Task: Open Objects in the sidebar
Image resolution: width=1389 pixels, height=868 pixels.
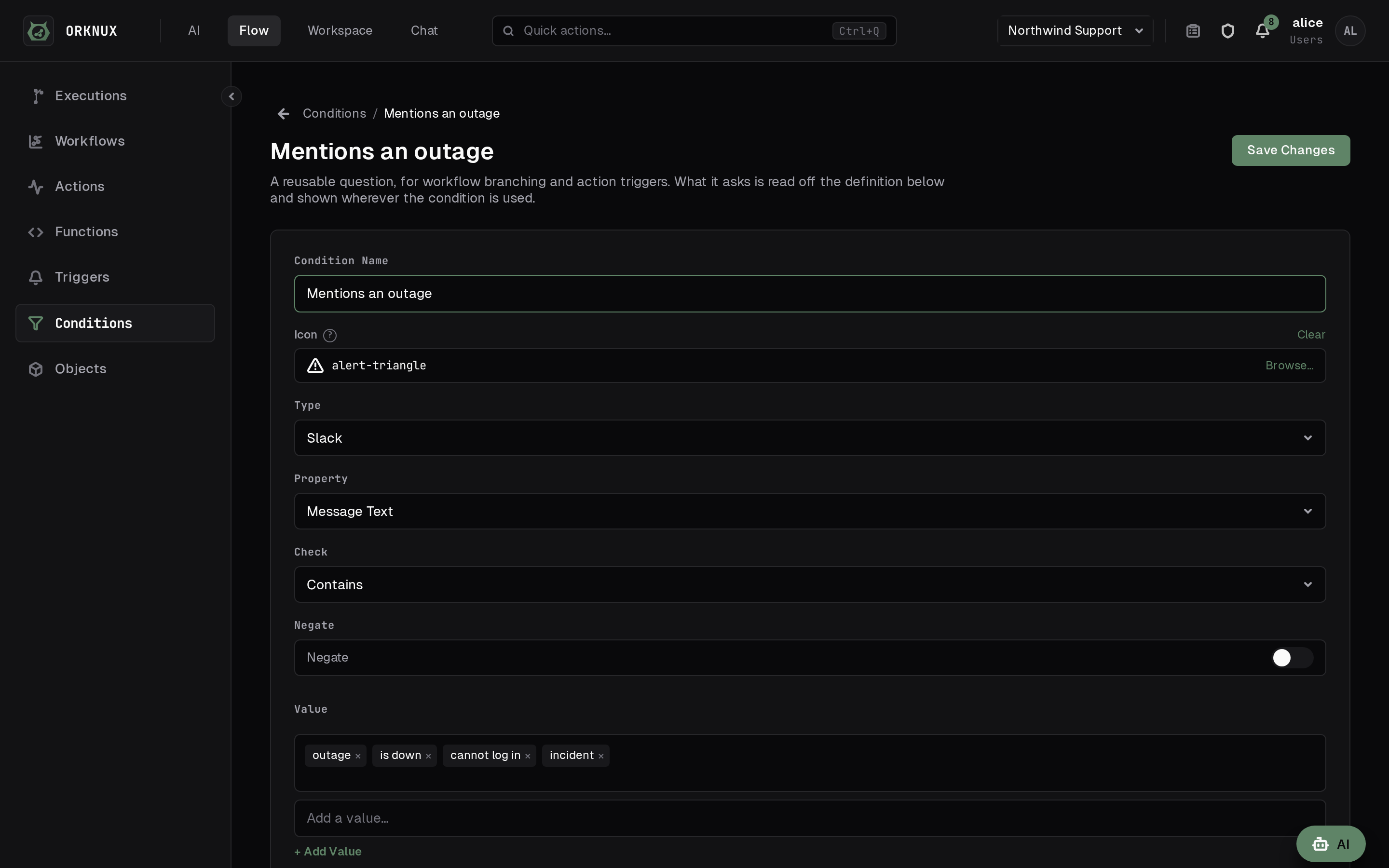Action: (115, 368)
